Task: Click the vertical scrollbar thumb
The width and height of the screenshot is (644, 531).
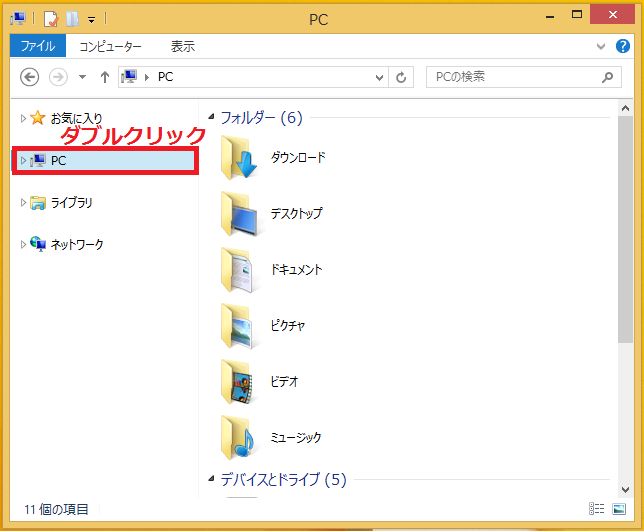Action: 625,229
